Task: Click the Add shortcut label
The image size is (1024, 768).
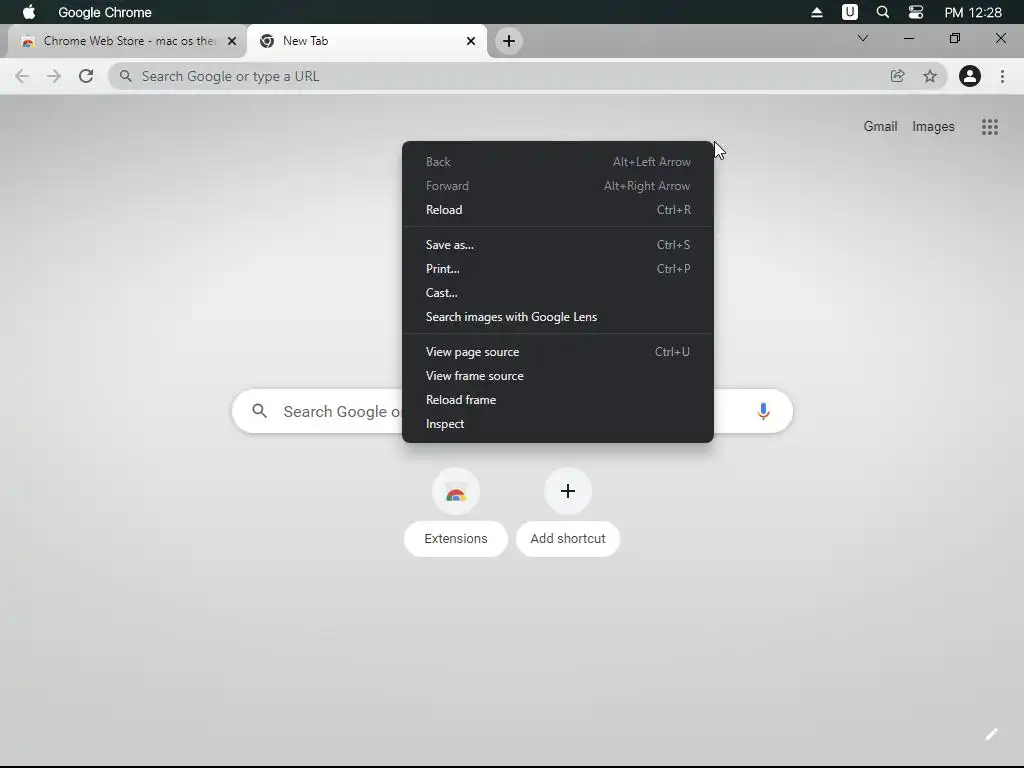Action: point(568,539)
